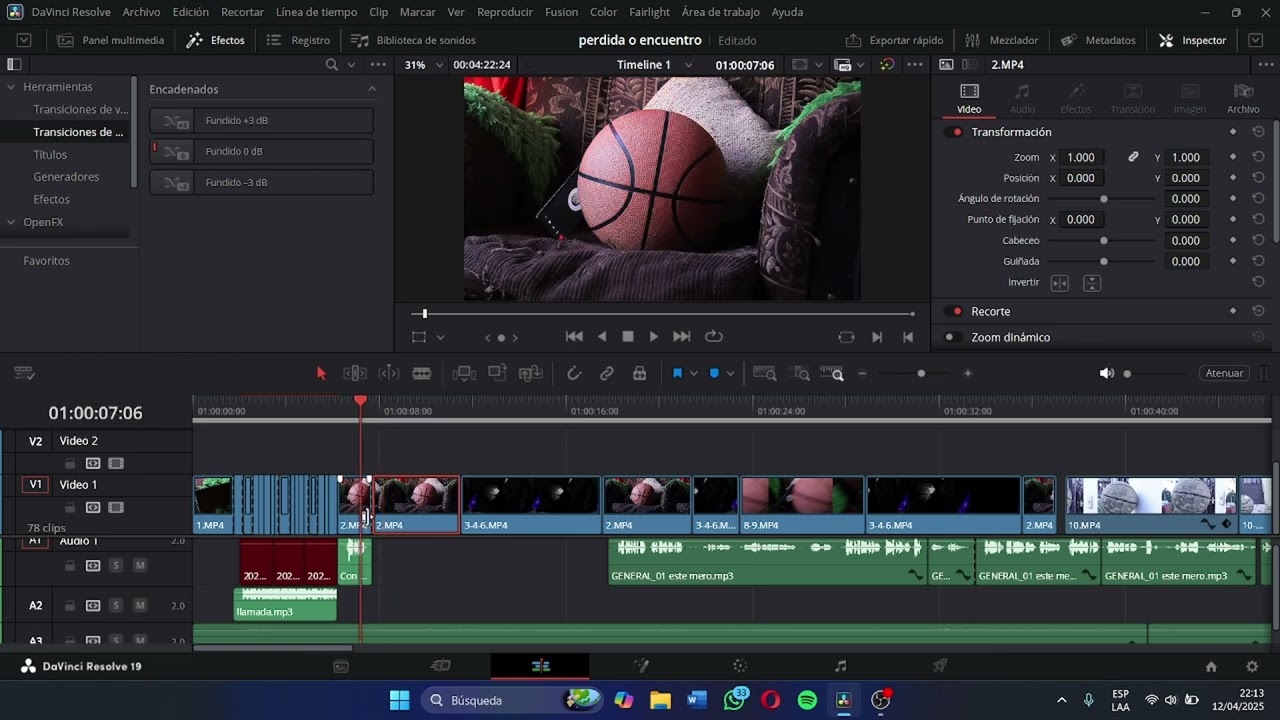Select Generadores in effects list
The width and height of the screenshot is (1280, 720).
(66, 177)
